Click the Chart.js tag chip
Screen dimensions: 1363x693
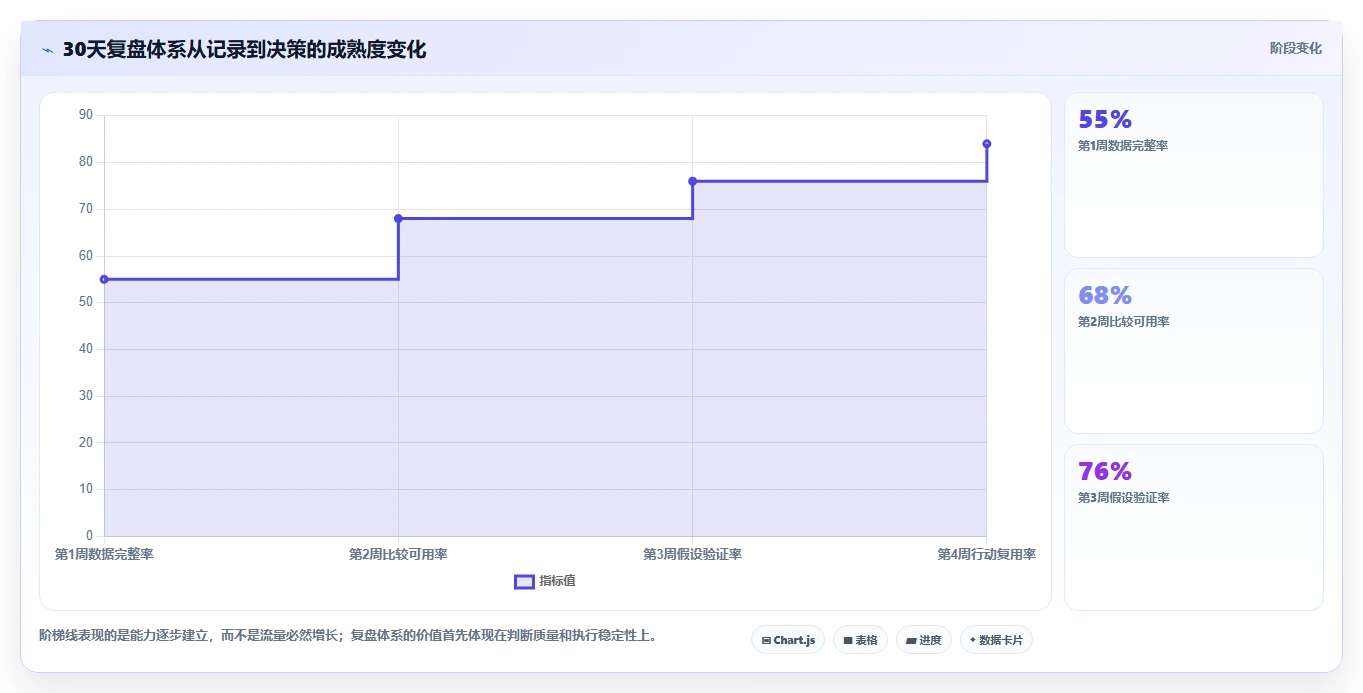pyautogui.click(x=788, y=640)
